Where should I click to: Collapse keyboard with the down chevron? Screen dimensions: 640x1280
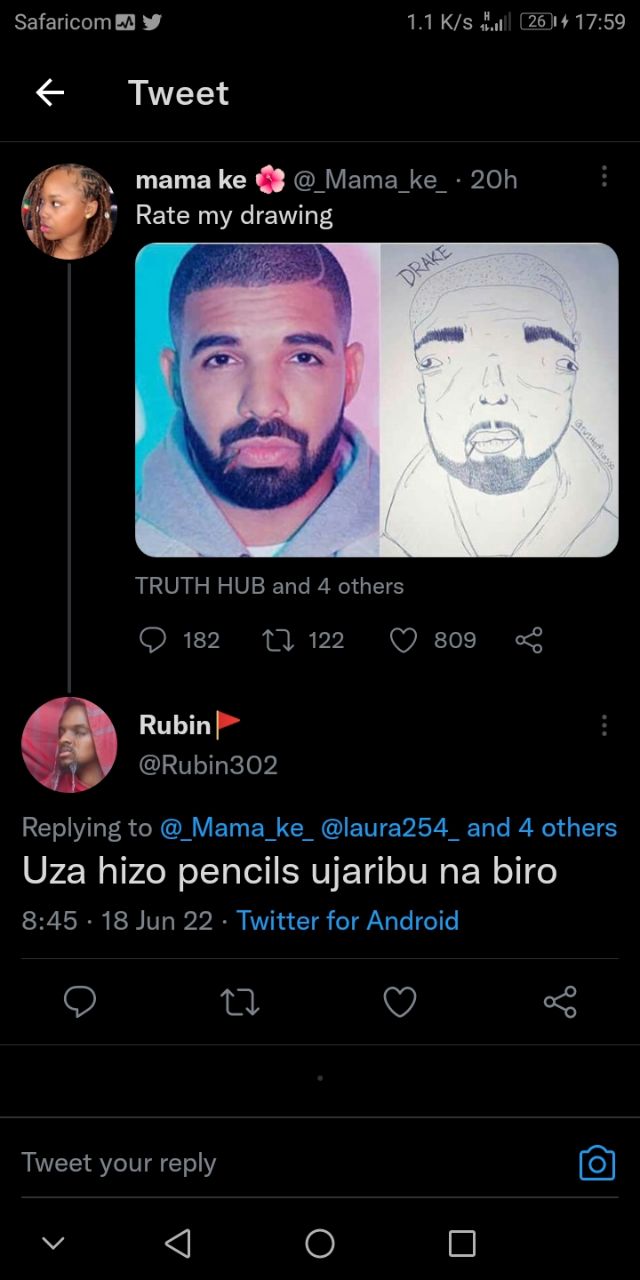(x=54, y=1243)
